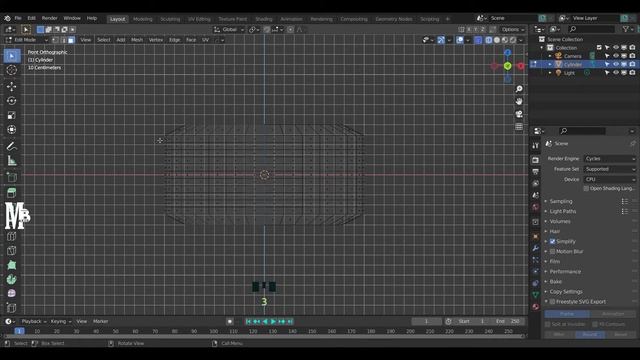Open the timeline Marker menu
The width and height of the screenshot is (640, 360).
click(100, 322)
